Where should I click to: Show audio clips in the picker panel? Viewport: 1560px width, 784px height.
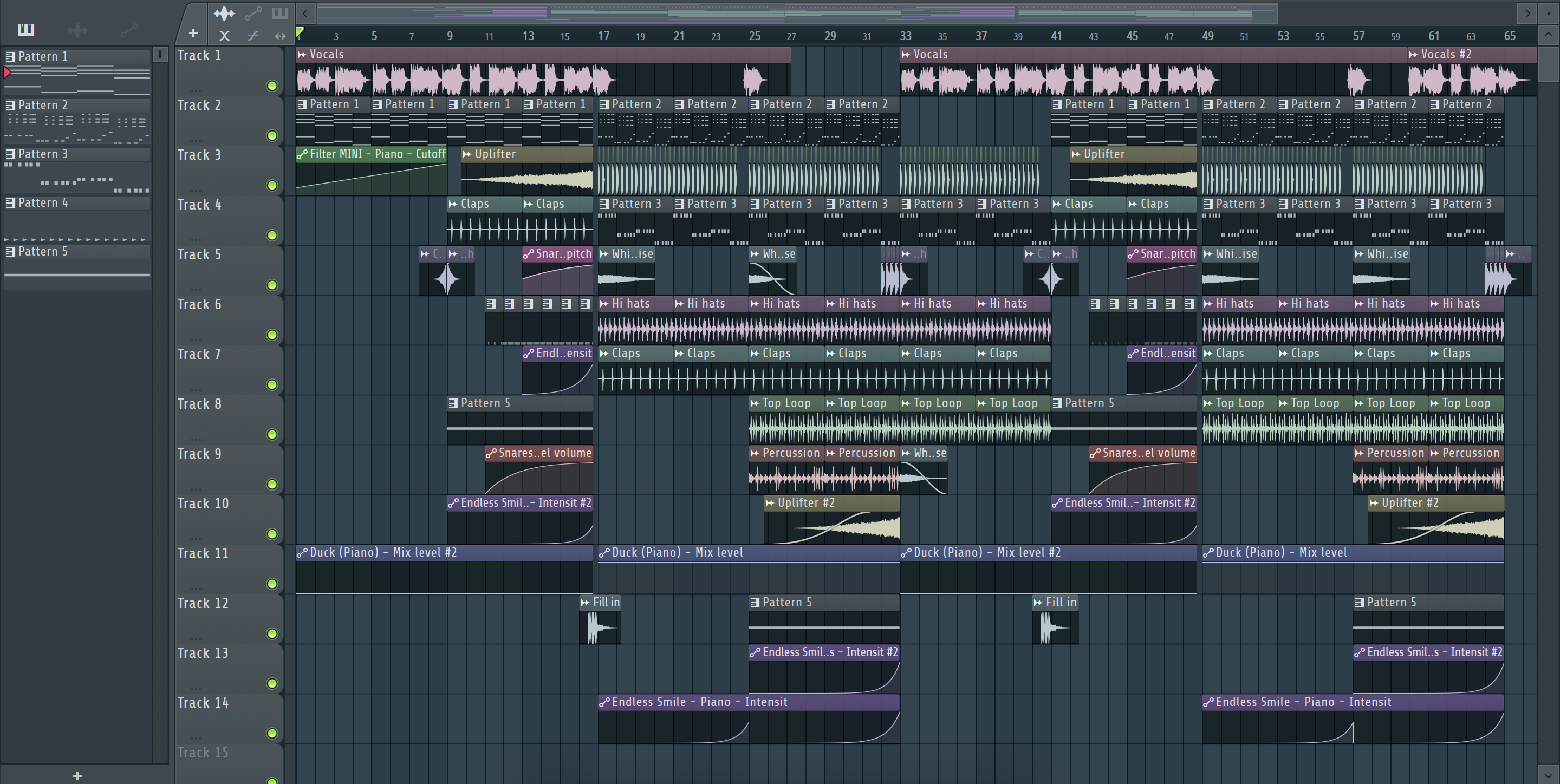tap(77, 30)
